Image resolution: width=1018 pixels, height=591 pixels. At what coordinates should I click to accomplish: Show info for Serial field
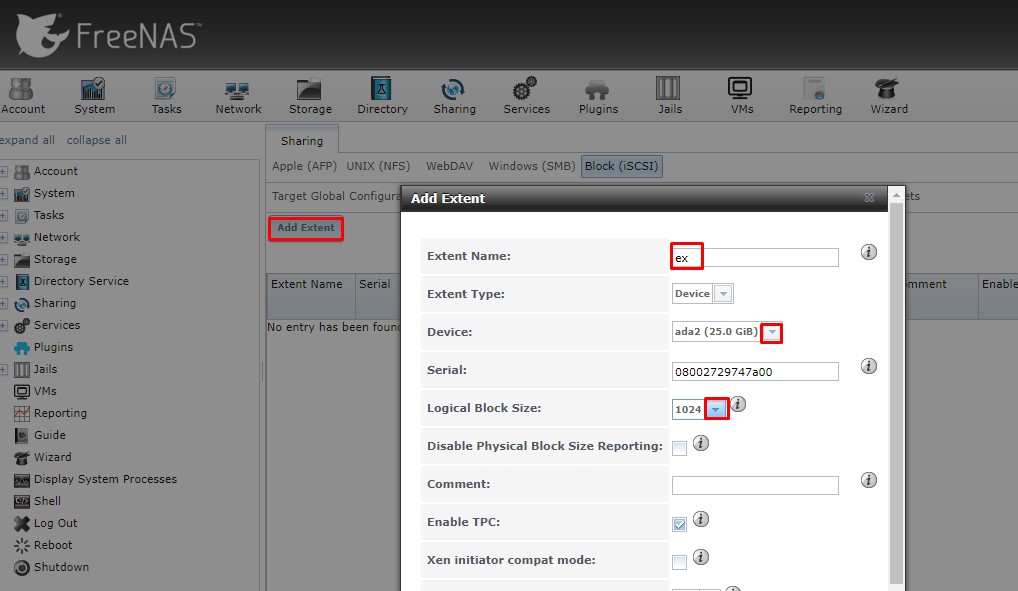(x=869, y=366)
